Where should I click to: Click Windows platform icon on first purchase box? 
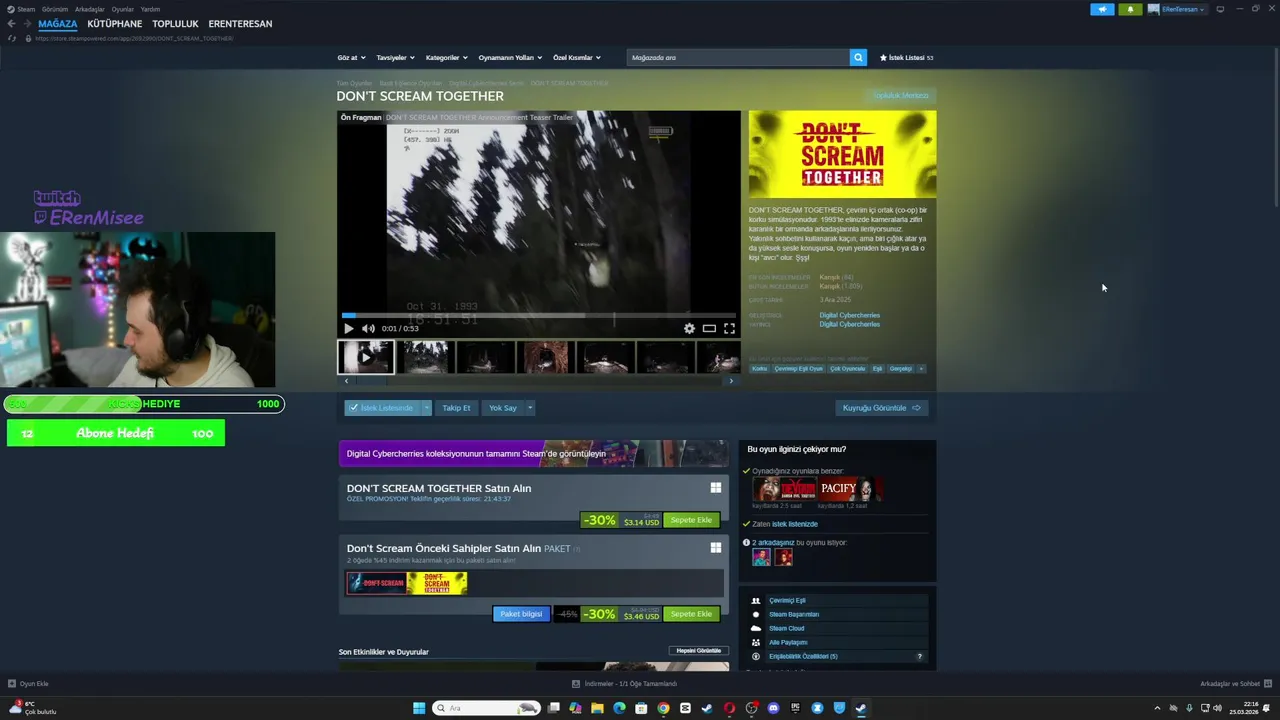(716, 488)
